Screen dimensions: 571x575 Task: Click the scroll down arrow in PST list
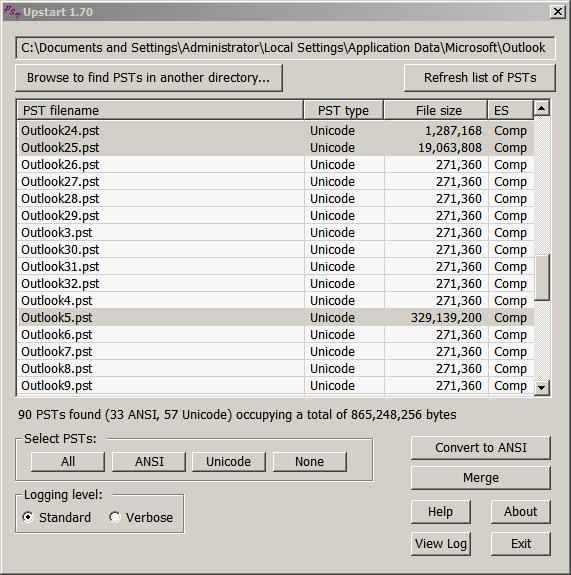pyautogui.click(x=542, y=387)
